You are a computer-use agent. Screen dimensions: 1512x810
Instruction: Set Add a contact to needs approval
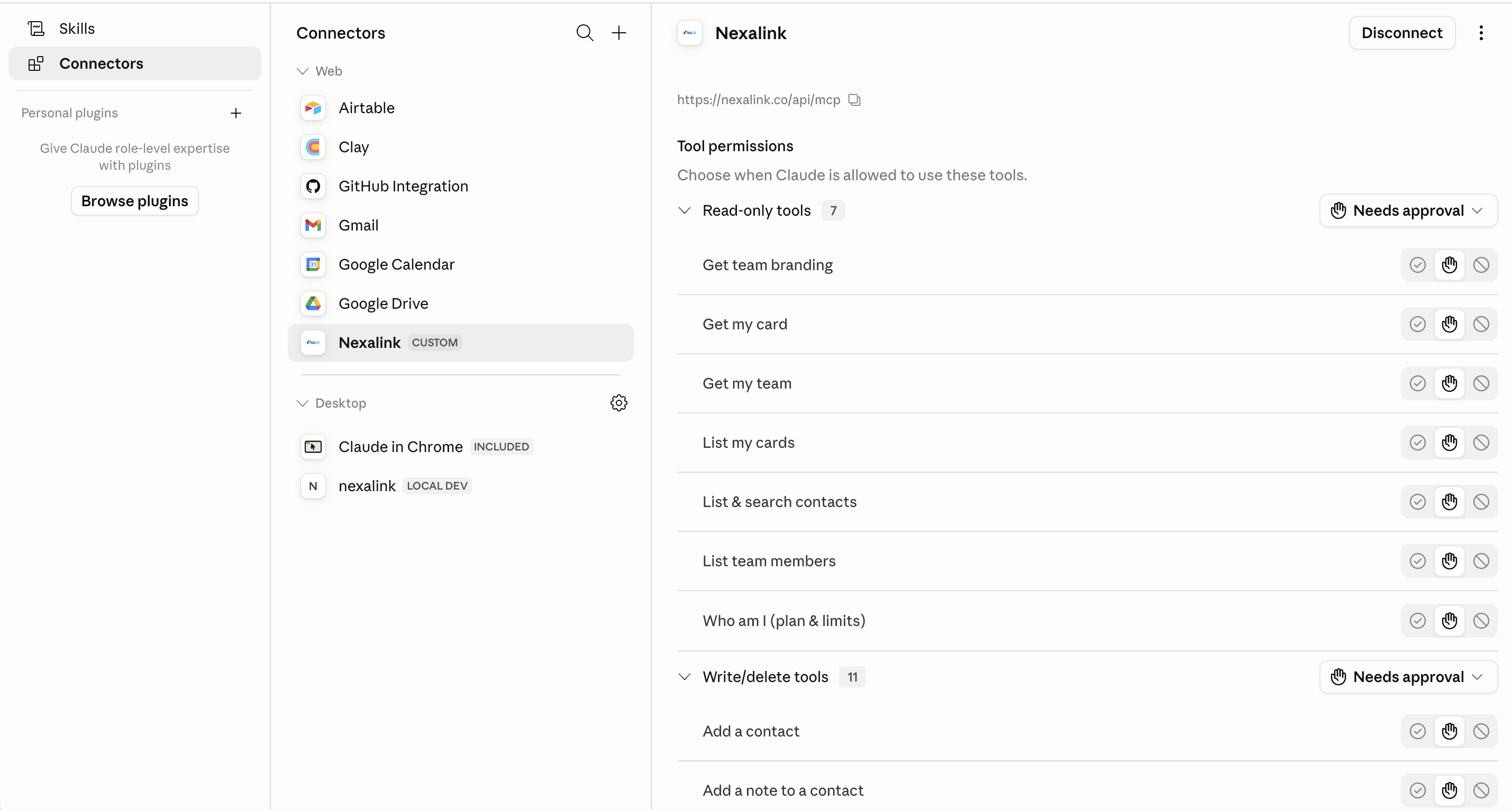(1449, 731)
